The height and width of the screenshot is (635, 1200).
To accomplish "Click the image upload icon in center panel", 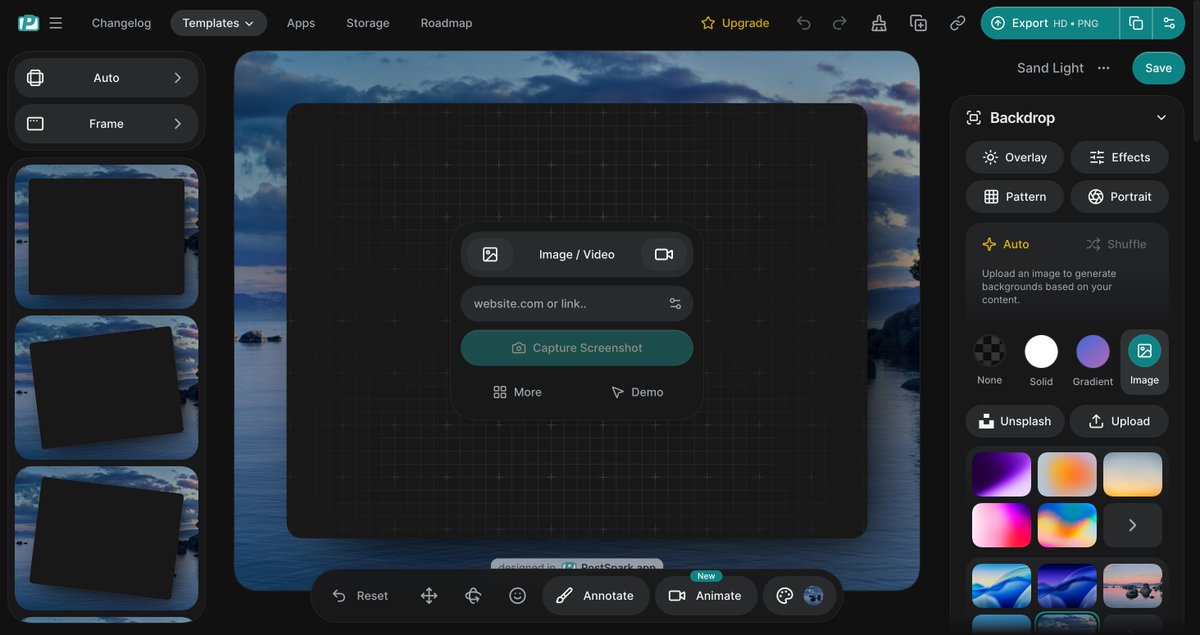I will [x=490, y=254].
